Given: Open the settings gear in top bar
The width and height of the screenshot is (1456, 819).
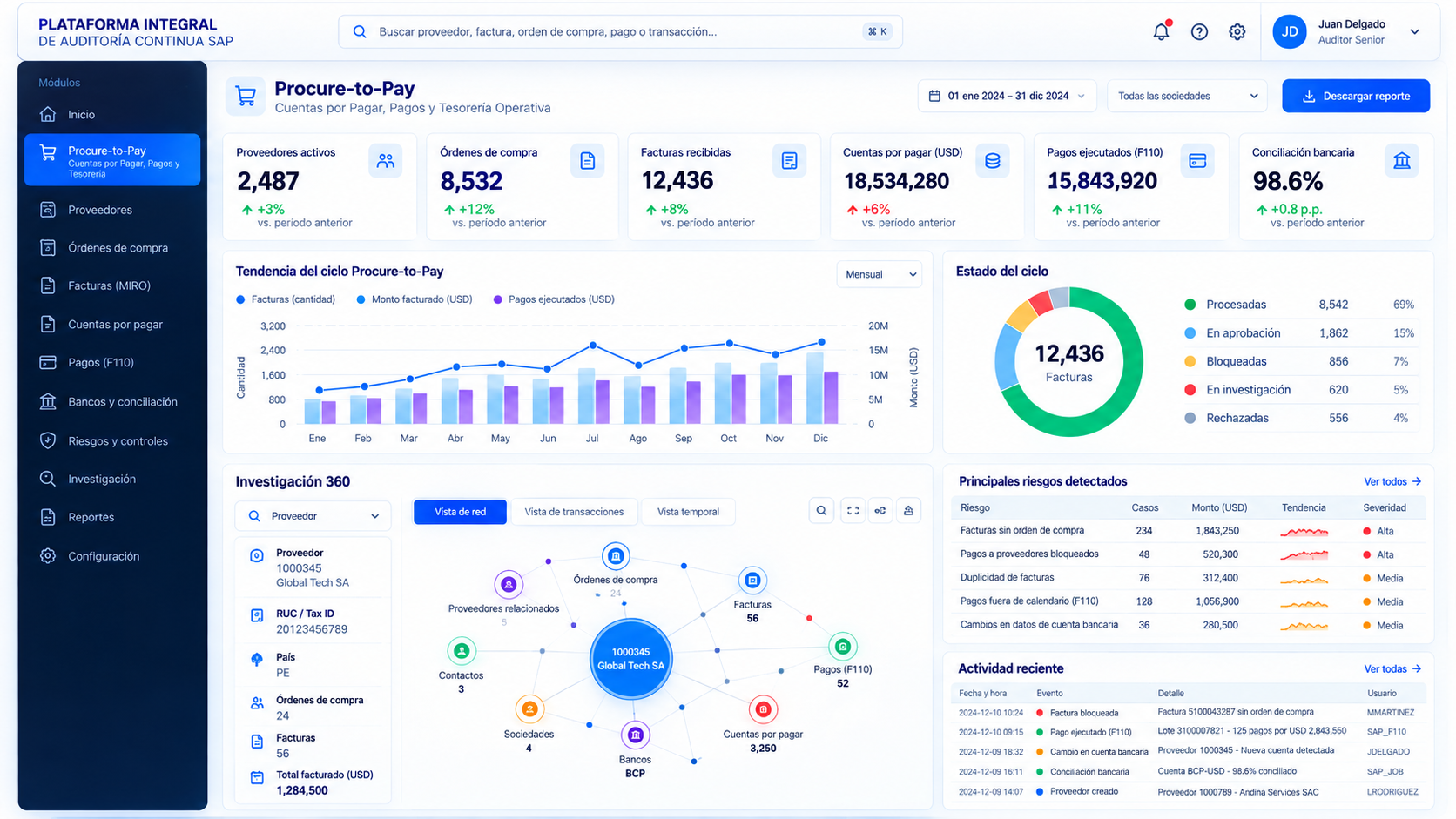Looking at the screenshot, I should 1237,32.
